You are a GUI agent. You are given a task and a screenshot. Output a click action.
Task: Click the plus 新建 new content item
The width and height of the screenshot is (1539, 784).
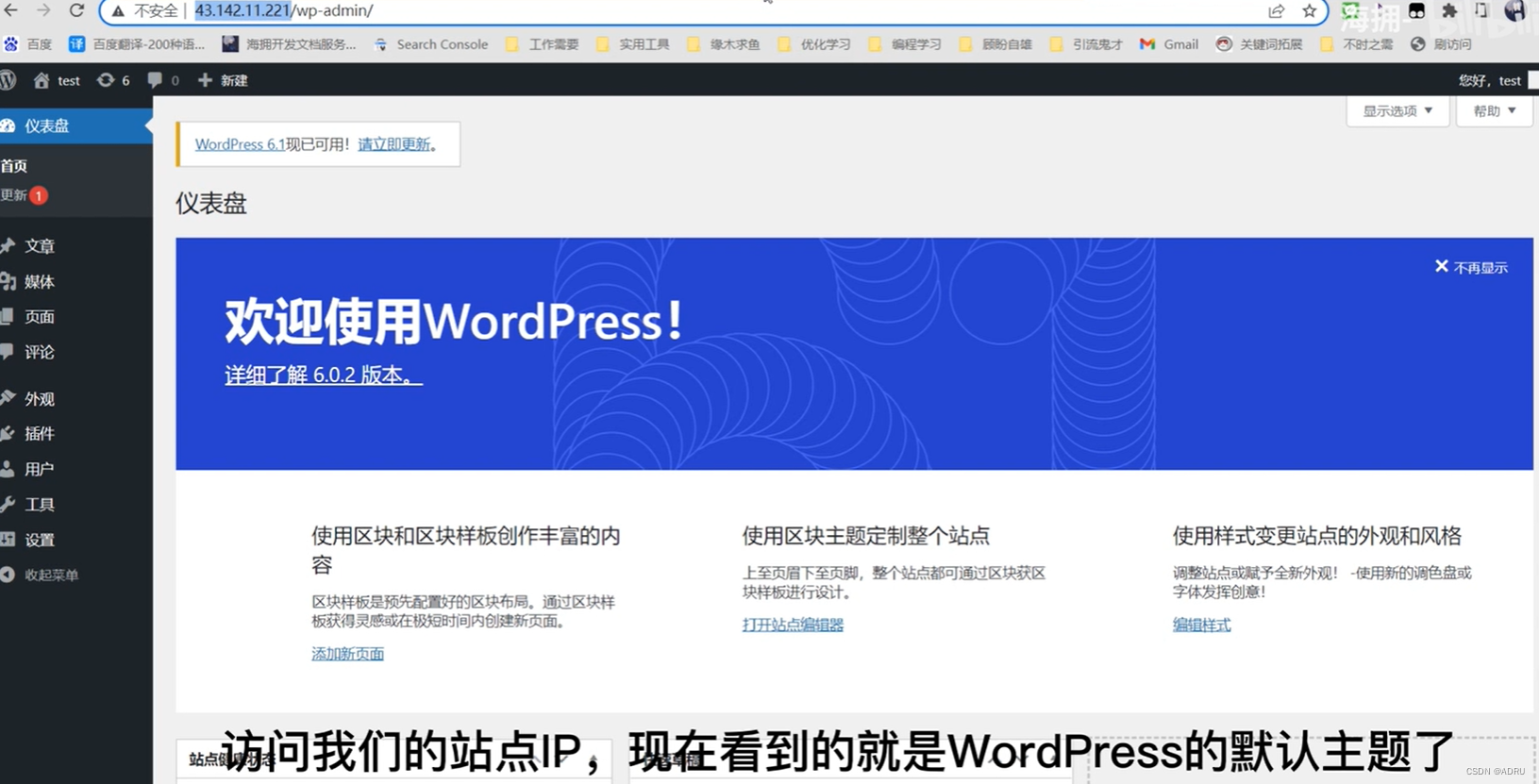coord(223,80)
